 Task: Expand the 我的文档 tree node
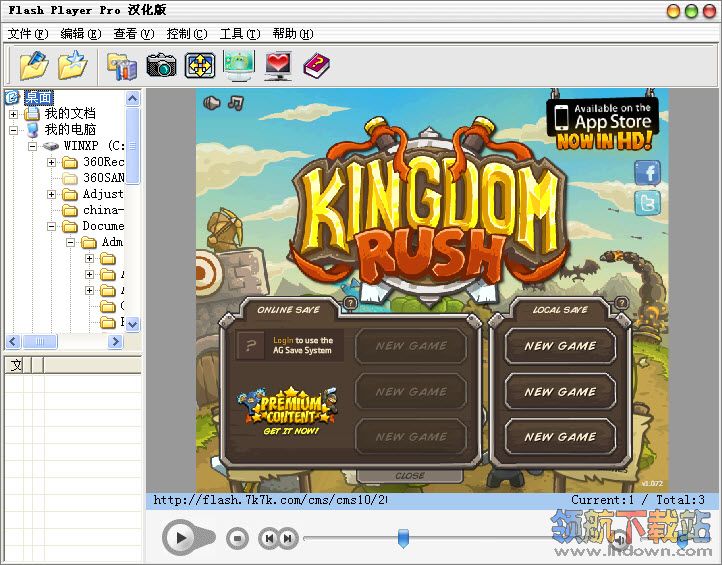13,114
